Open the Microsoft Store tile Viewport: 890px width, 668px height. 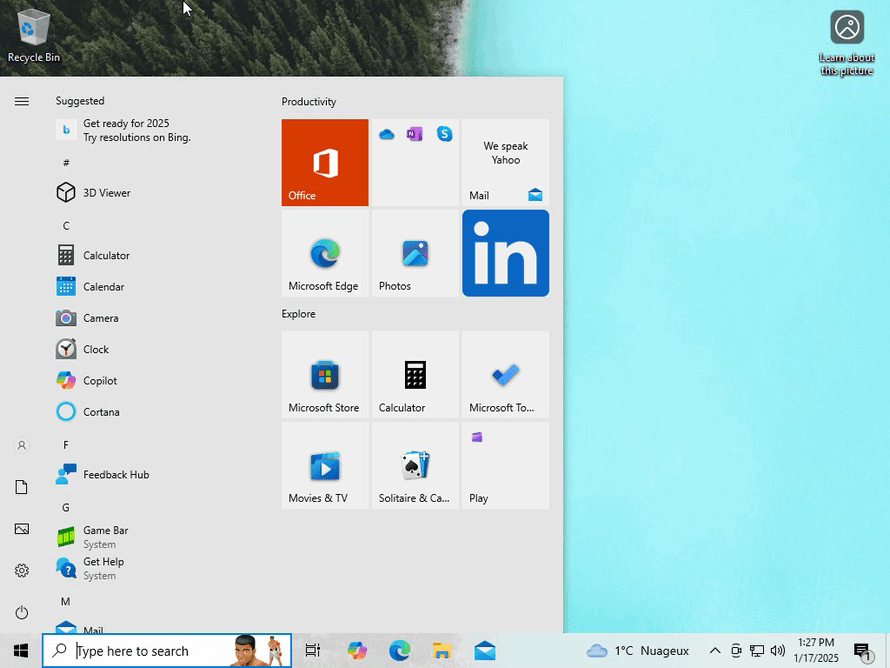pos(325,375)
